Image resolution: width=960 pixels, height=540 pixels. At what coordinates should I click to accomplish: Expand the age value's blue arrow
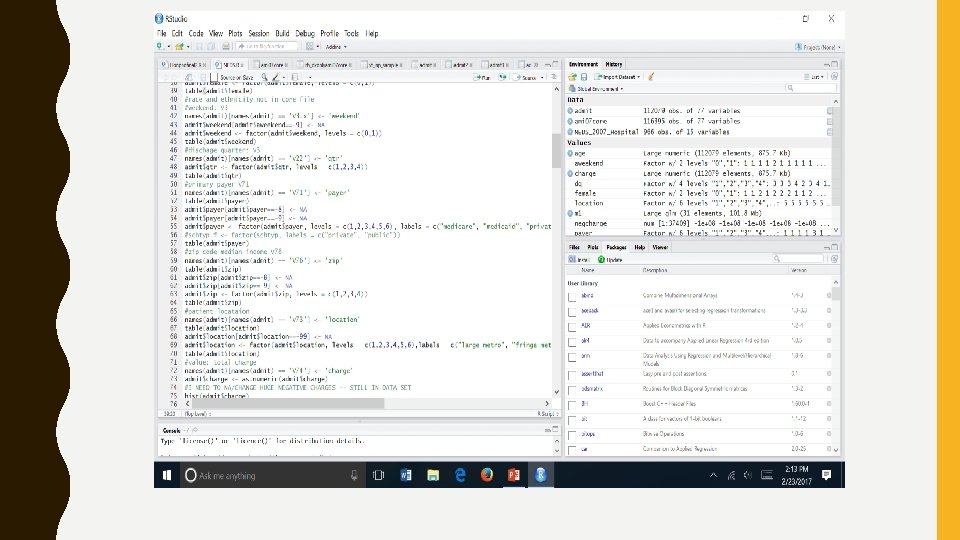(570, 154)
